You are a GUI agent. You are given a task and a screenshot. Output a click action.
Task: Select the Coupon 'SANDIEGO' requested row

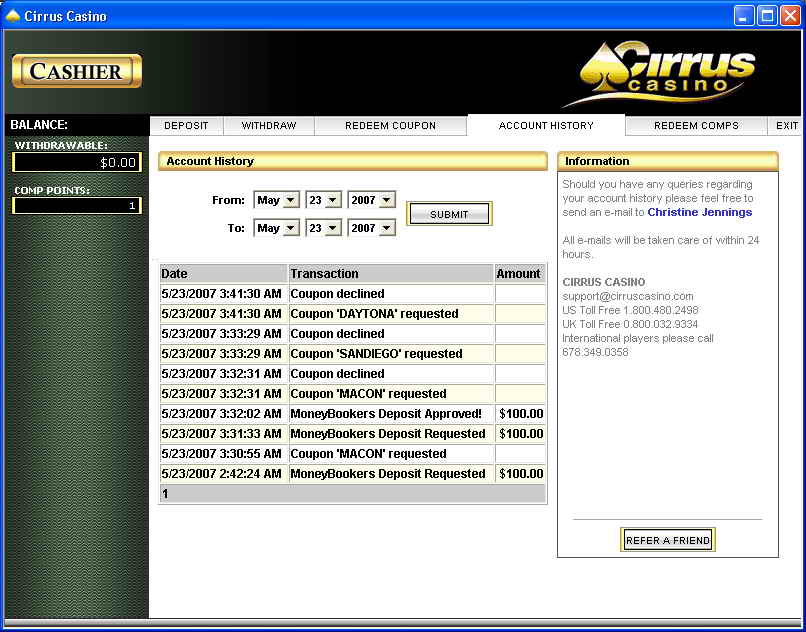click(353, 354)
